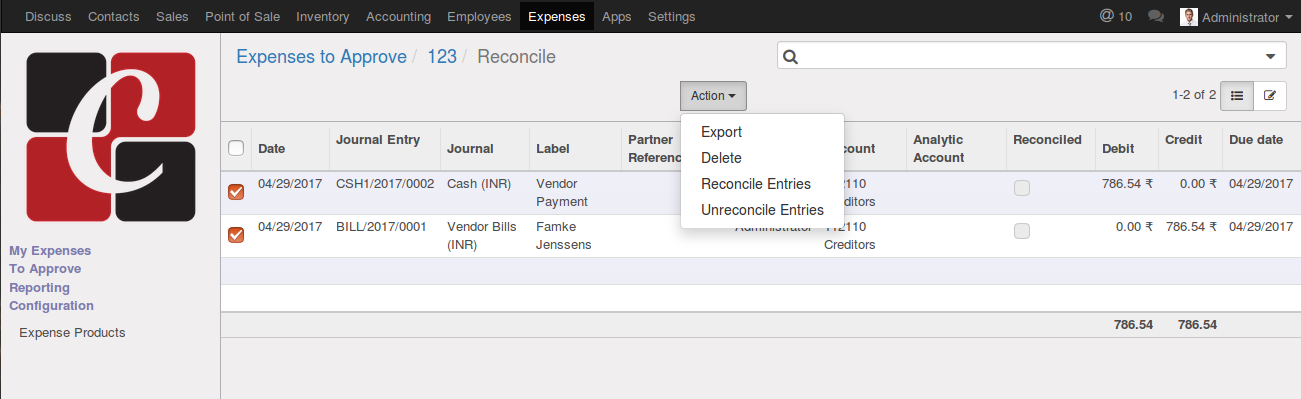1301x399 pixels.
Task: Uncheck the CSH1/2017/0002 row checkbox
Action: [x=236, y=192]
